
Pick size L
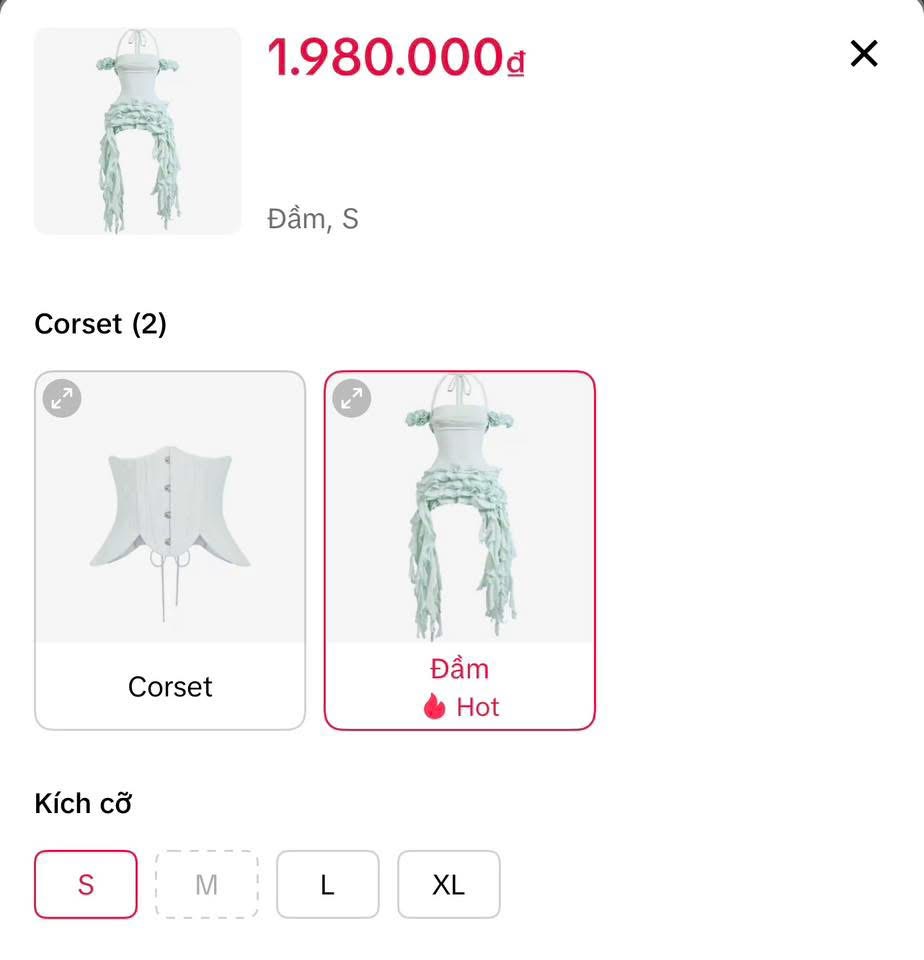tap(328, 884)
